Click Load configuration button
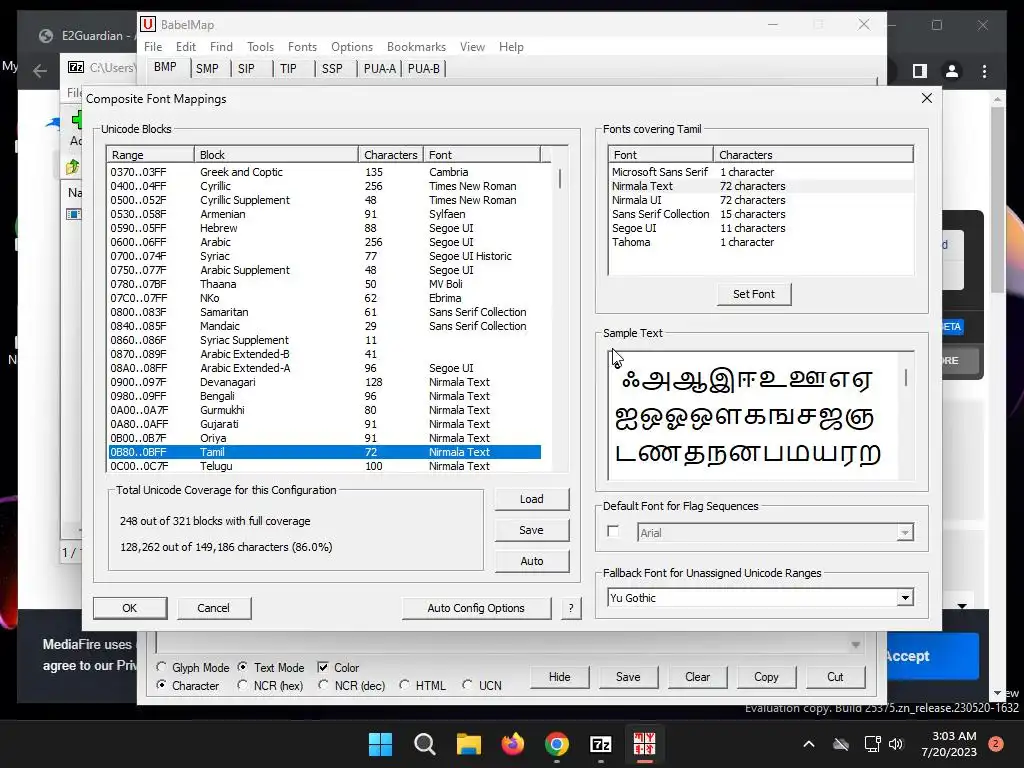The height and width of the screenshot is (768, 1024). tap(532, 499)
